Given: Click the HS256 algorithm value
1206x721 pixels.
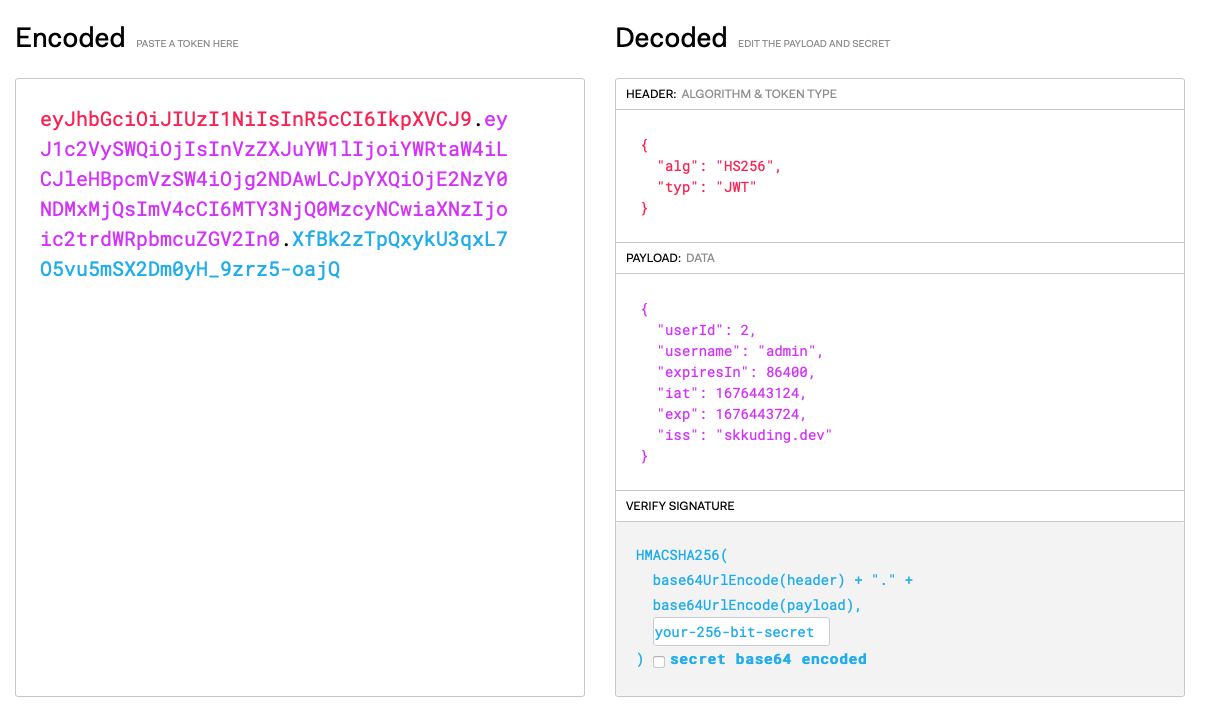Looking at the screenshot, I should click(748, 166).
